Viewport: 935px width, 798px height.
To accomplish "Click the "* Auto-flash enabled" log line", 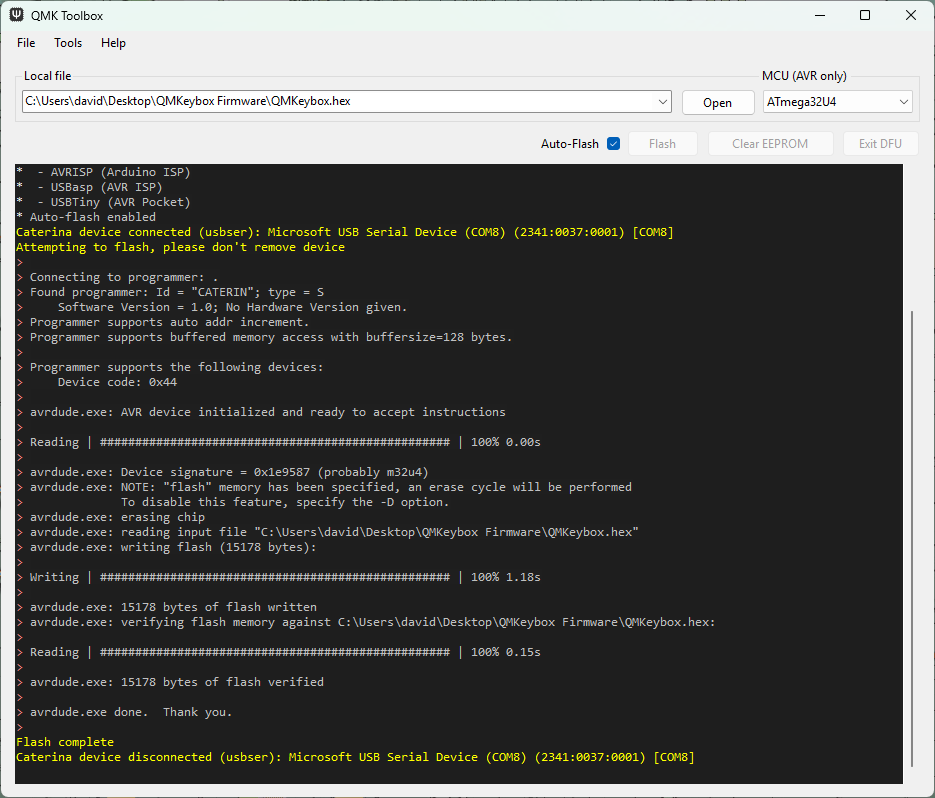I will point(86,217).
